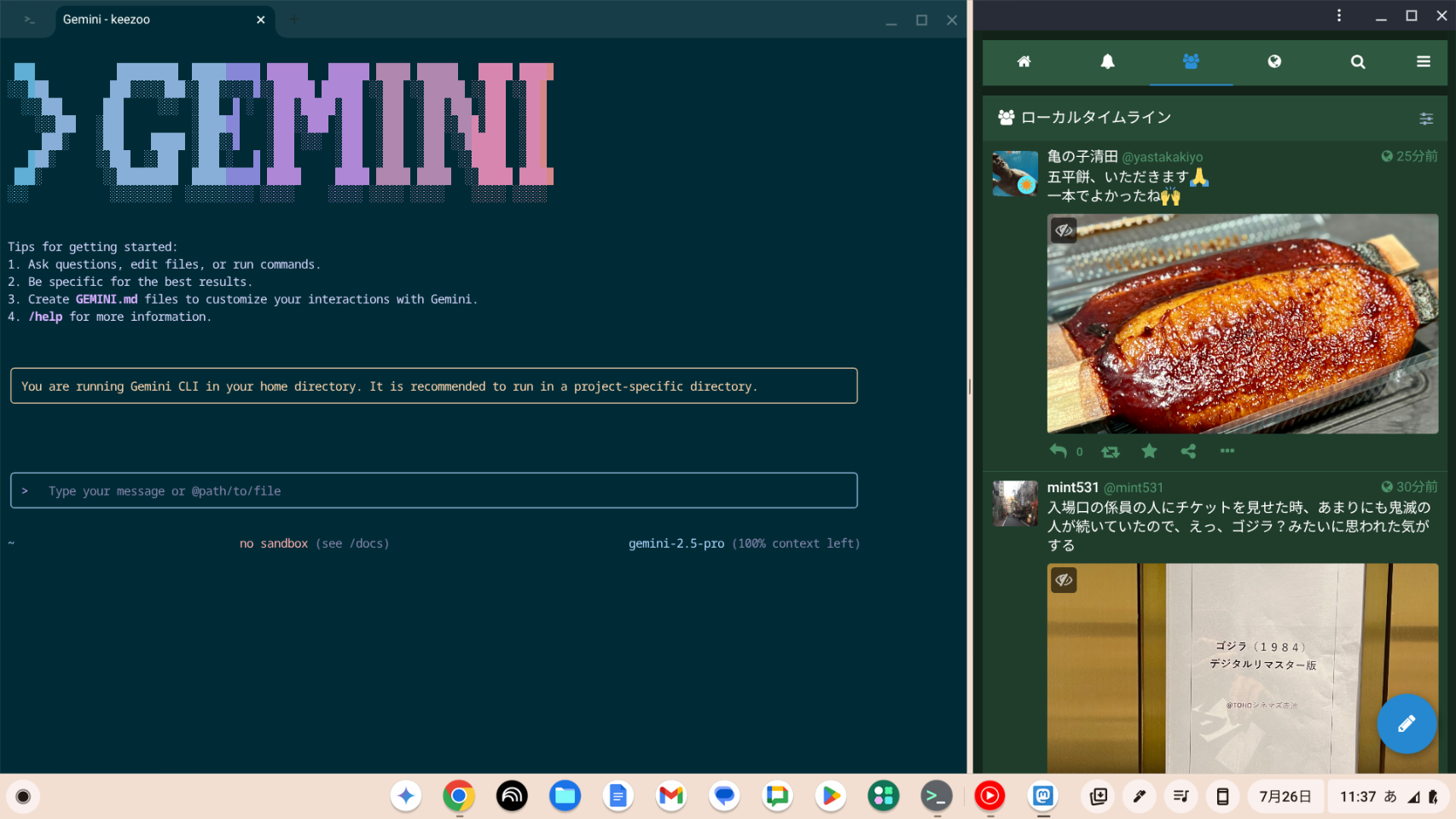Open the federated timeline globe tab
Image resolution: width=1456 pixels, height=819 pixels.
(1274, 61)
